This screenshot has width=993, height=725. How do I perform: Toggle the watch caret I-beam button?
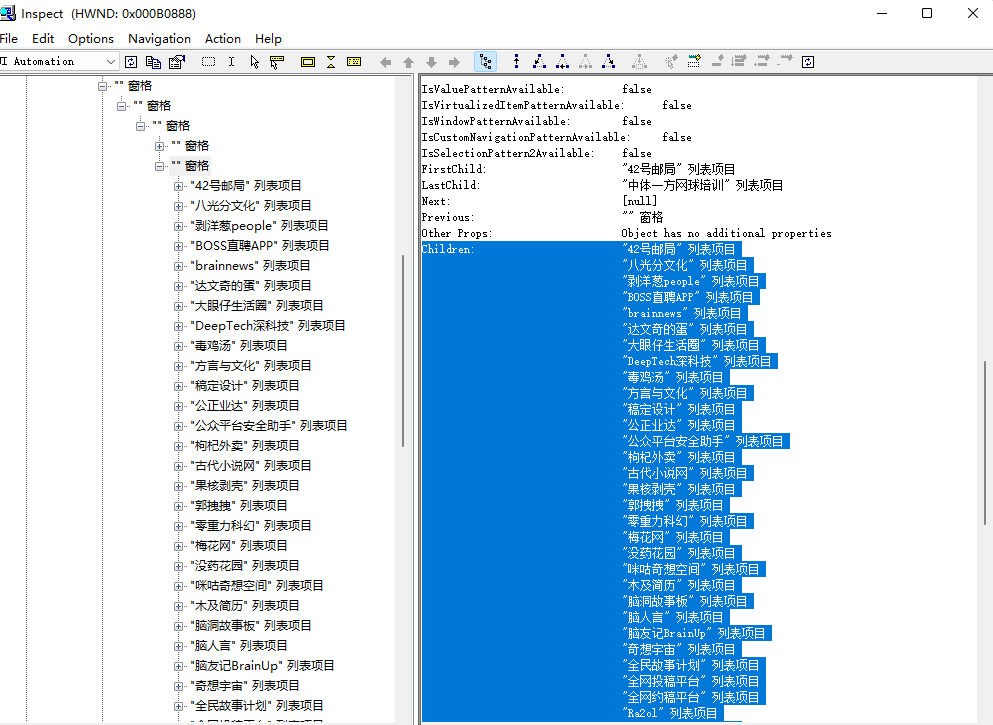231,62
